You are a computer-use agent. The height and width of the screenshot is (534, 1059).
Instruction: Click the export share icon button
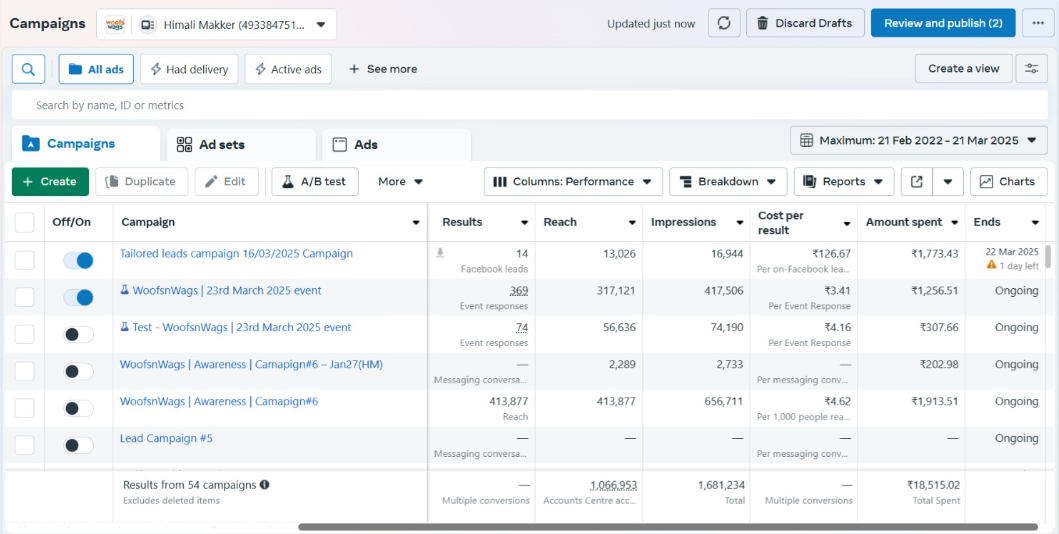click(x=917, y=181)
